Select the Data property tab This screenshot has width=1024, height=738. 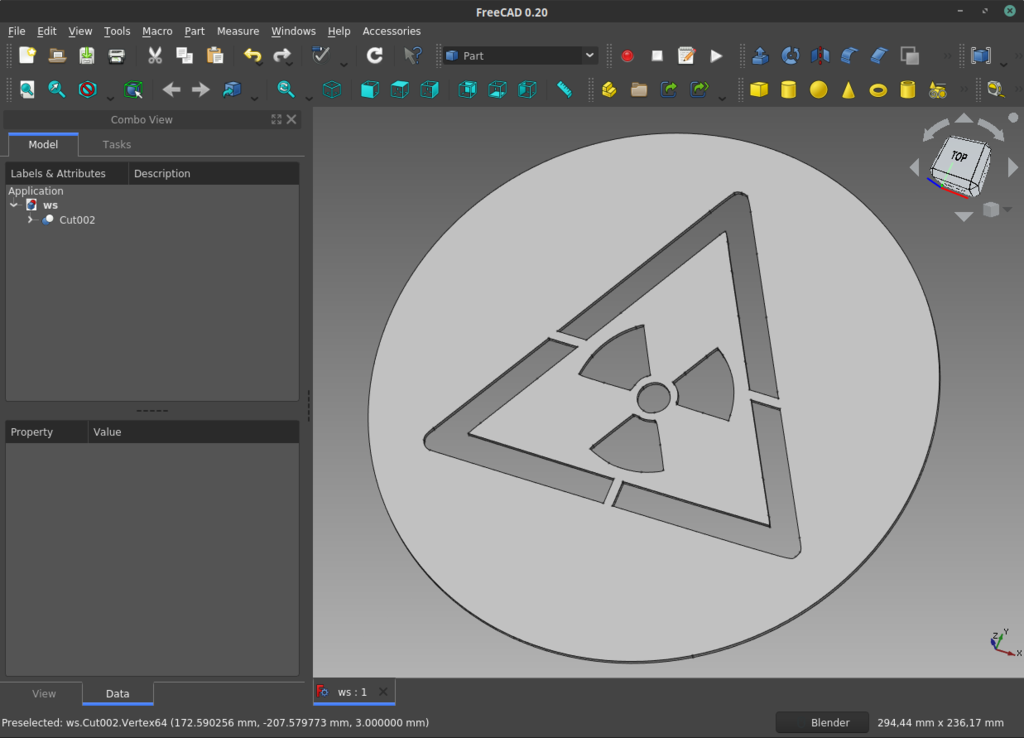118,694
